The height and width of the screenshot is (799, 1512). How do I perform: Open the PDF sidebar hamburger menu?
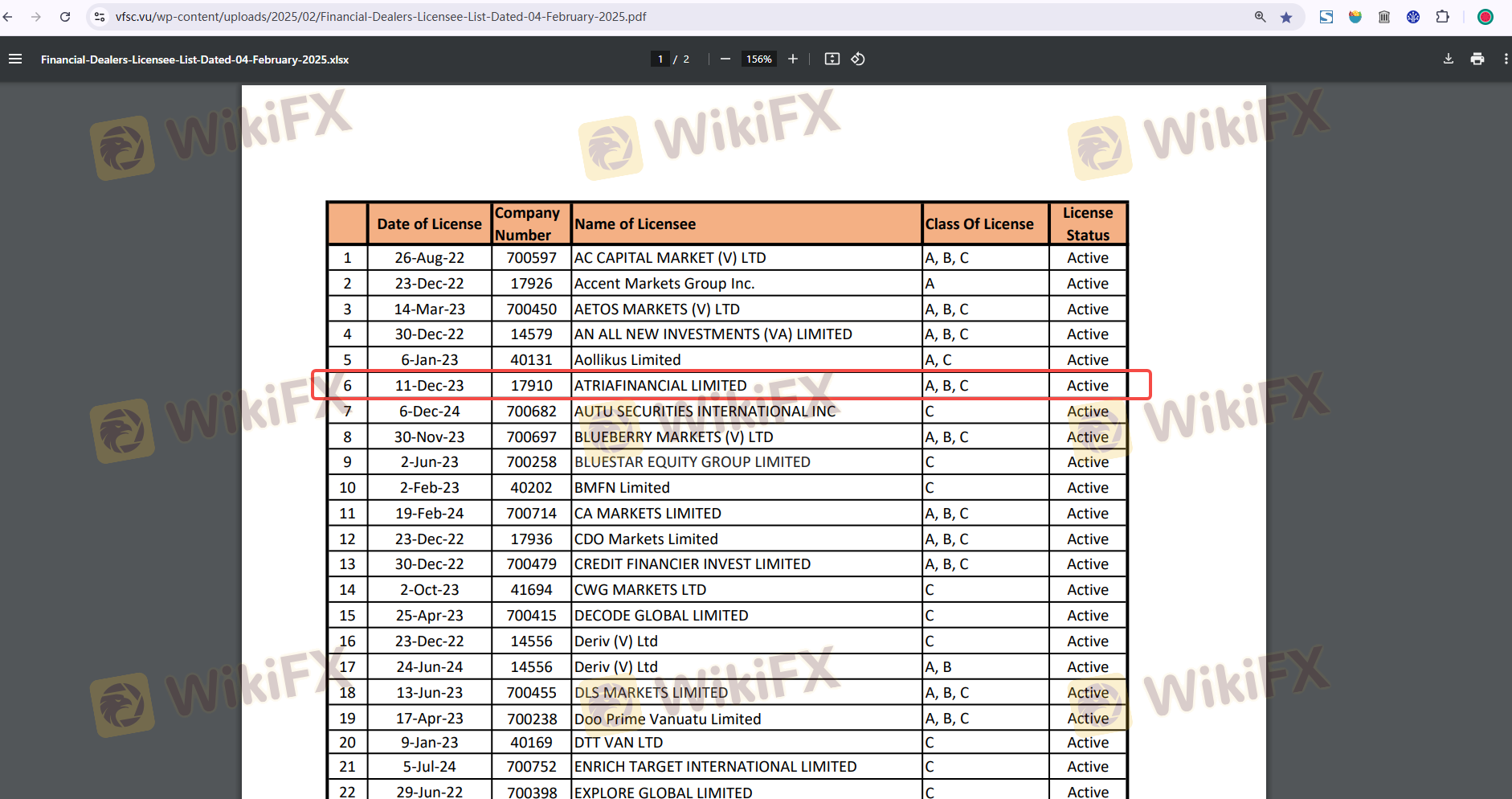click(x=15, y=59)
